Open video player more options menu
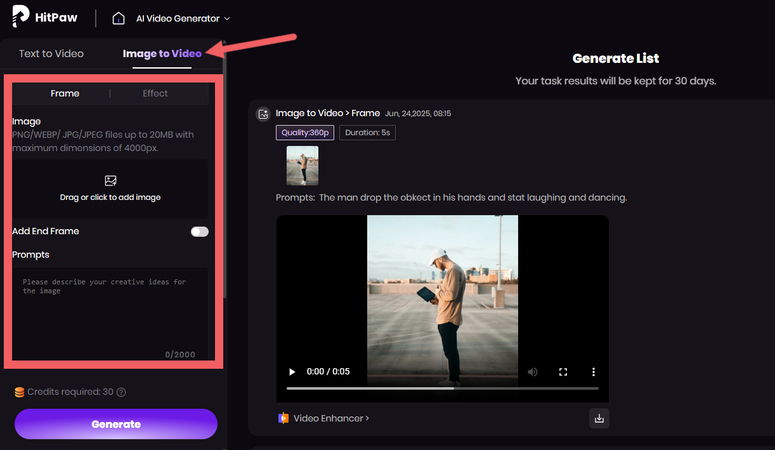 coord(593,372)
